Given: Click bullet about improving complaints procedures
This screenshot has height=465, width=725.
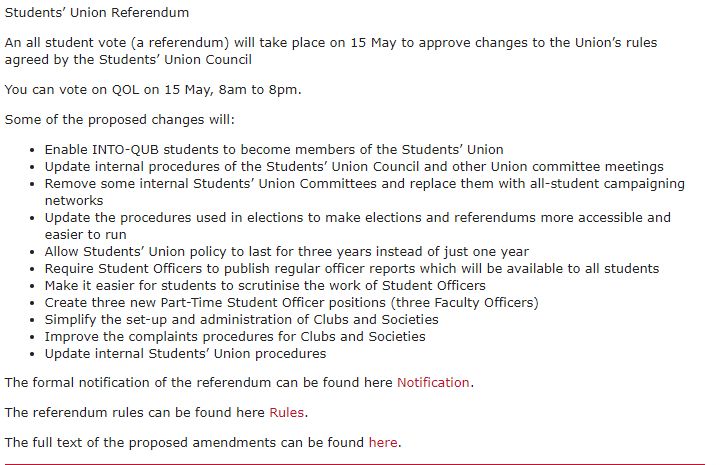Looking at the screenshot, I should coord(235,337).
